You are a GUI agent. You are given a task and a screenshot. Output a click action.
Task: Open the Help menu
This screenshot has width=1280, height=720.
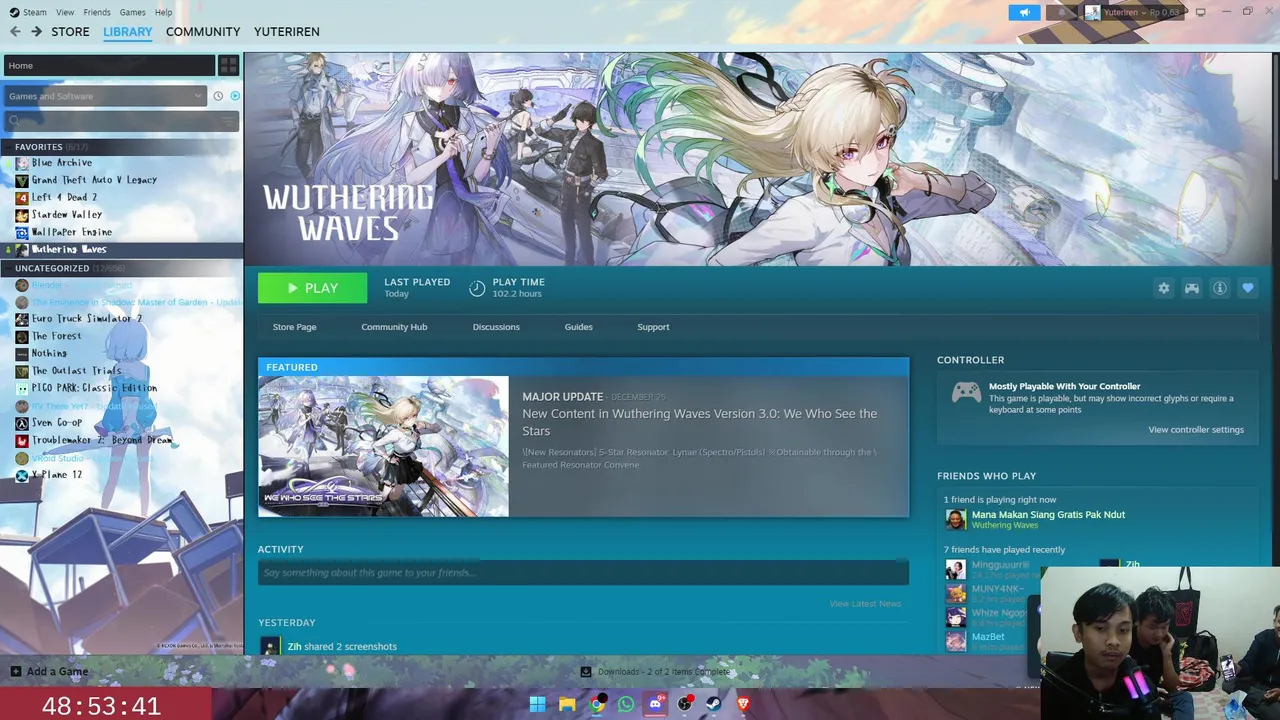coord(163,12)
